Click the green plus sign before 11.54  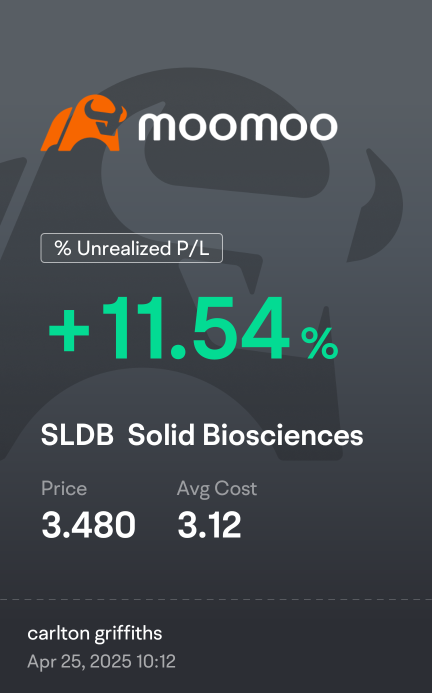69,330
